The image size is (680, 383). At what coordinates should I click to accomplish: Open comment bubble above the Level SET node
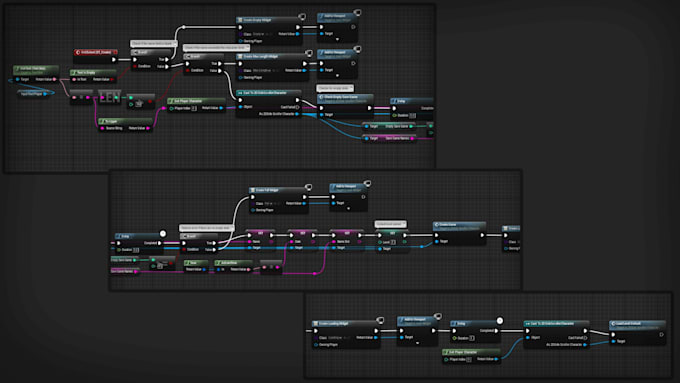pyautogui.click(x=390, y=224)
